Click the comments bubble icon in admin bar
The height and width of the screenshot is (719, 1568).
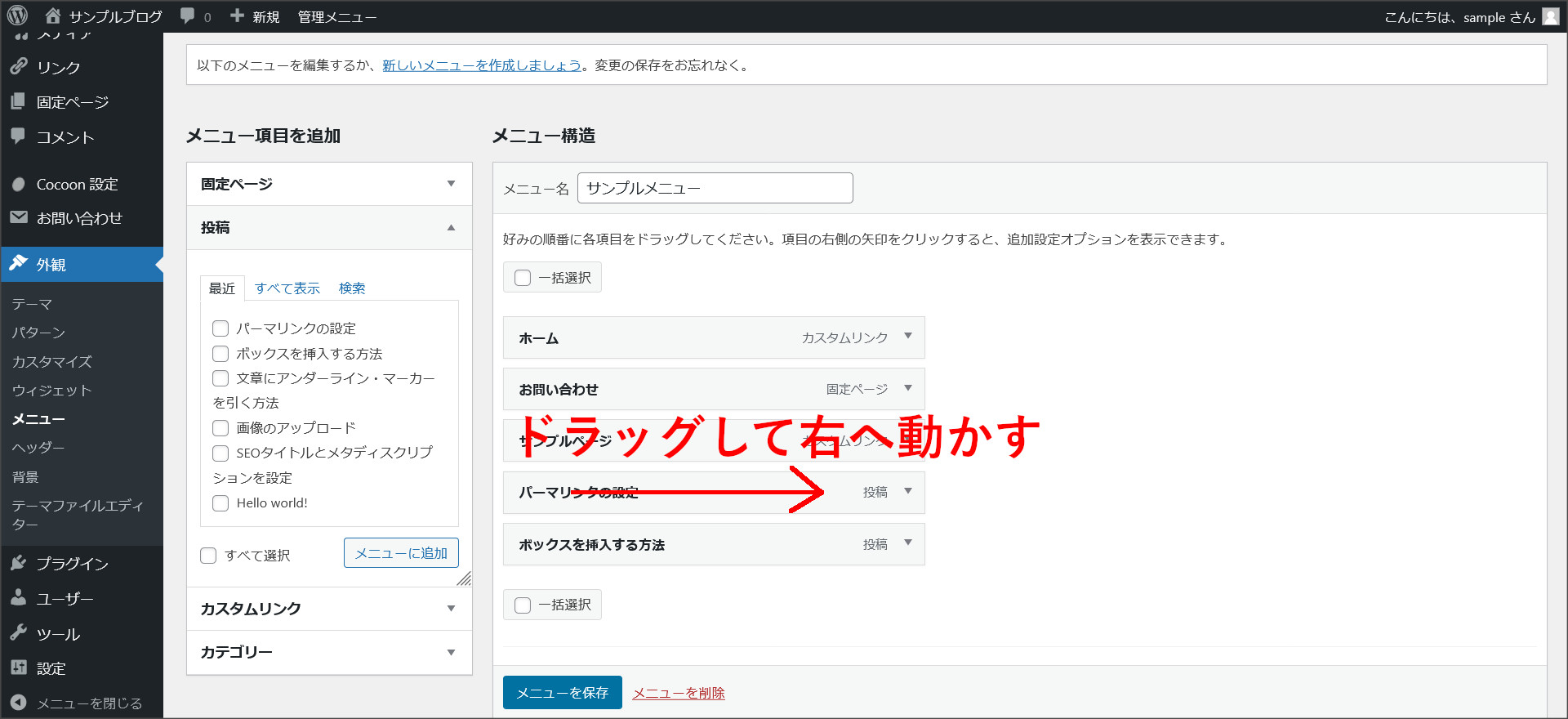point(188,16)
